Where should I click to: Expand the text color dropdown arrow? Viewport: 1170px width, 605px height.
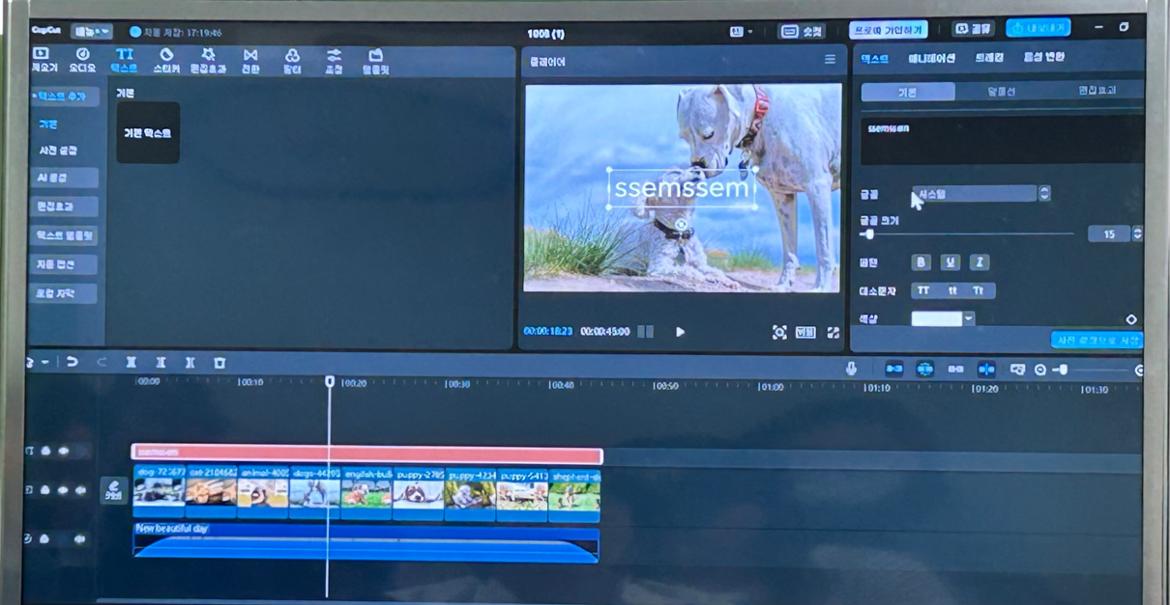(969, 319)
